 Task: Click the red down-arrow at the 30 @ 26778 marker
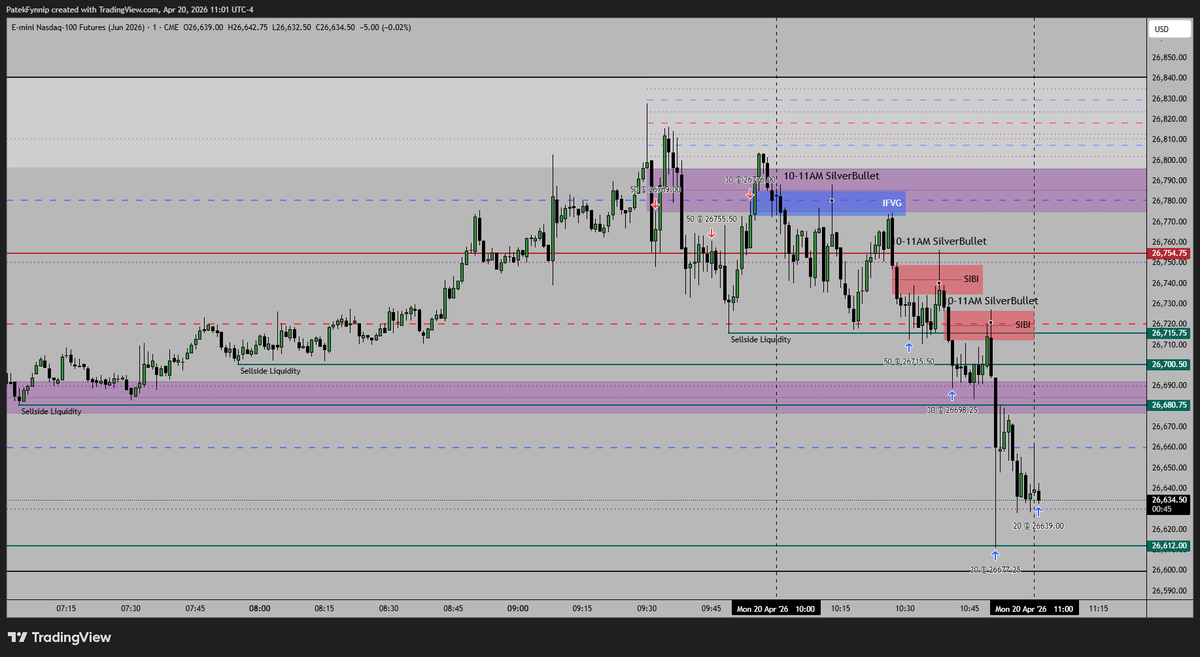tap(752, 193)
